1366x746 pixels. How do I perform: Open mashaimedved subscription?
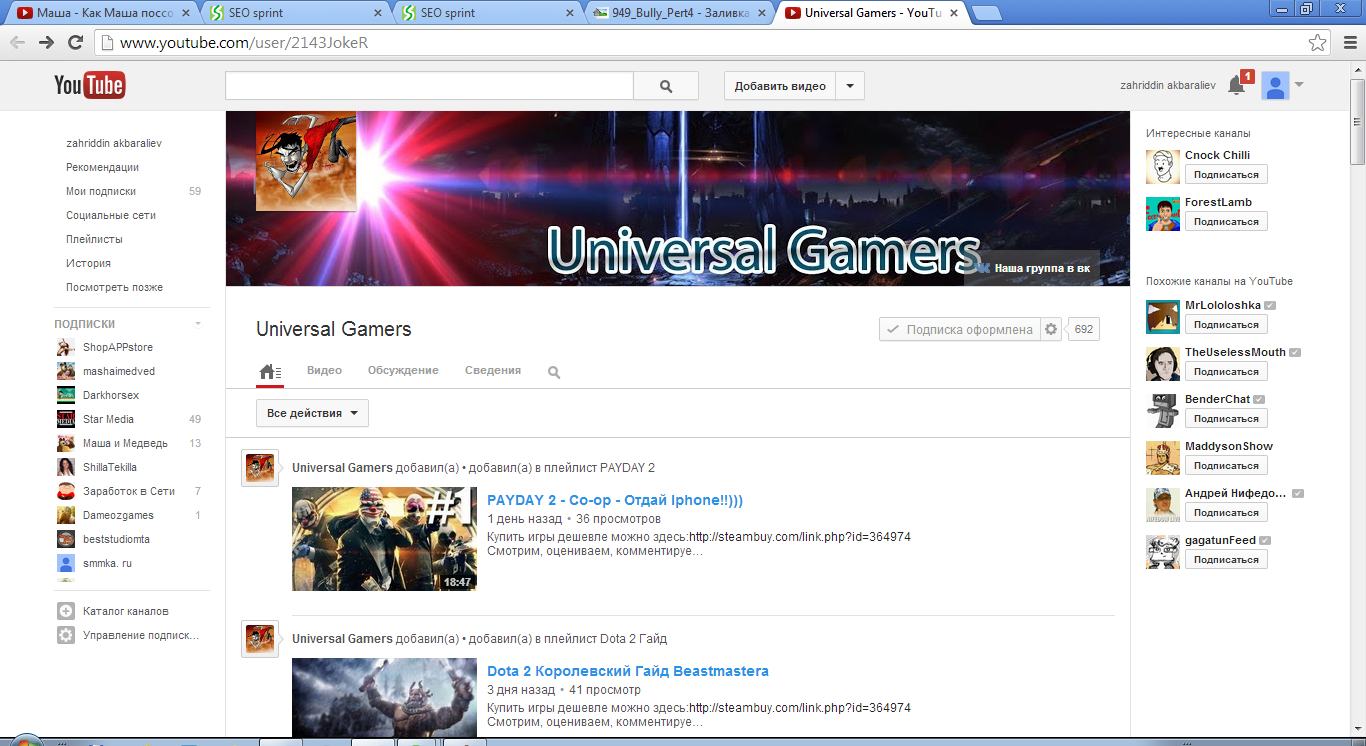(119, 371)
